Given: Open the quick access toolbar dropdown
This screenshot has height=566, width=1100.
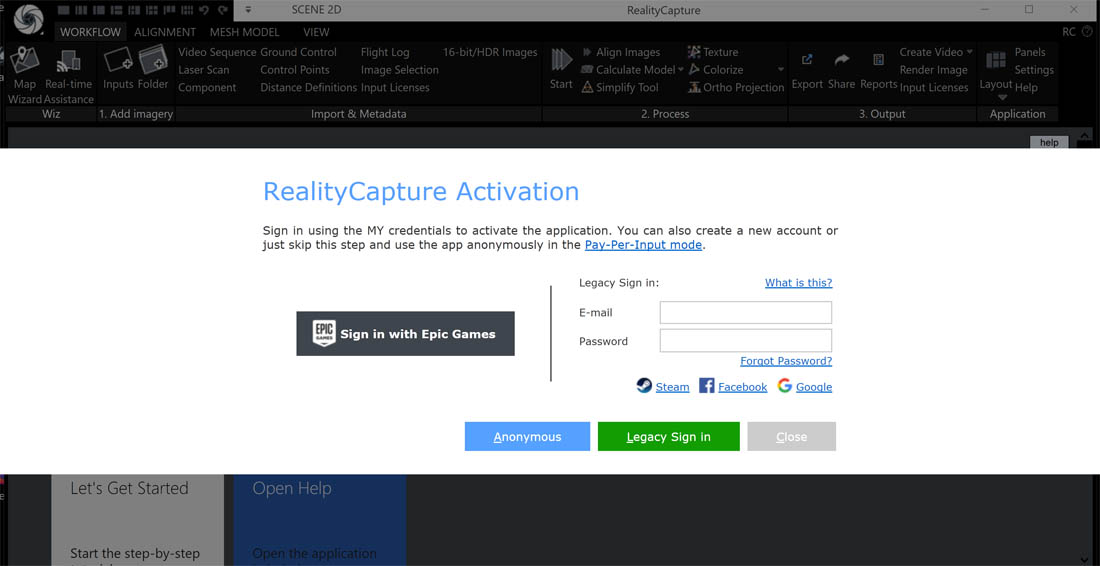Looking at the screenshot, I should [248, 10].
